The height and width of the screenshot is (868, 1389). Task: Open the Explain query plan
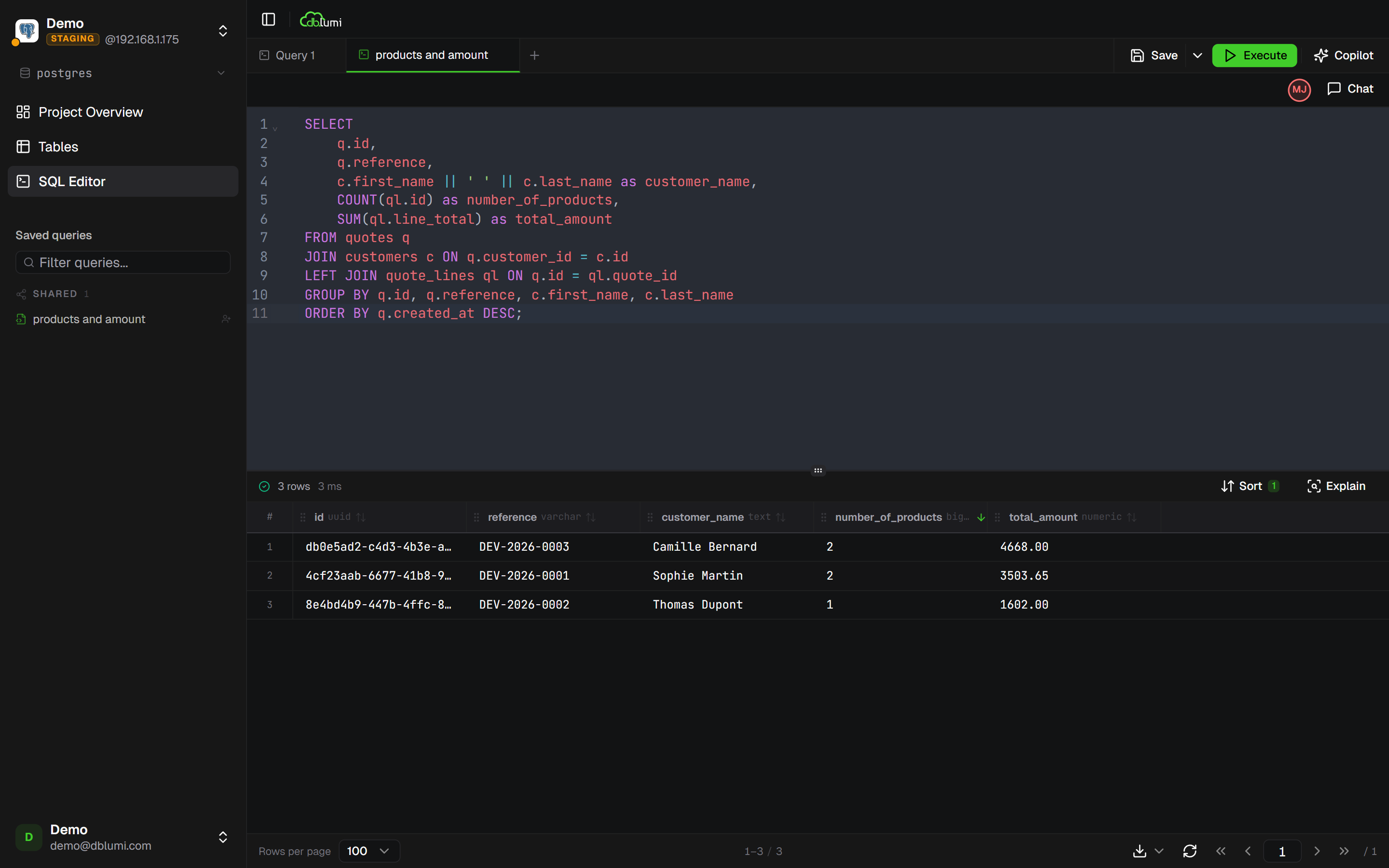(1337, 486)
